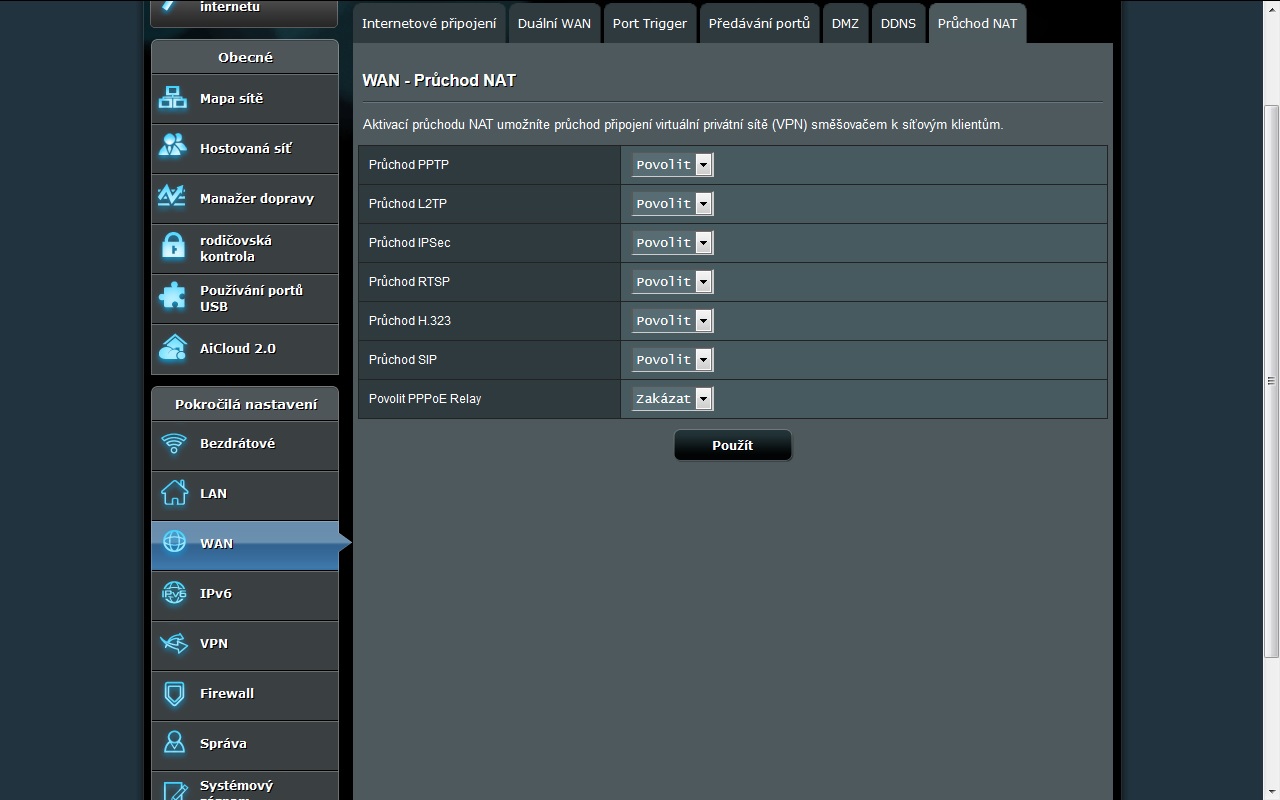Click the AiCloud 2.0 cloud icon
Viewport: 1280px width, 800px height.
173,348
